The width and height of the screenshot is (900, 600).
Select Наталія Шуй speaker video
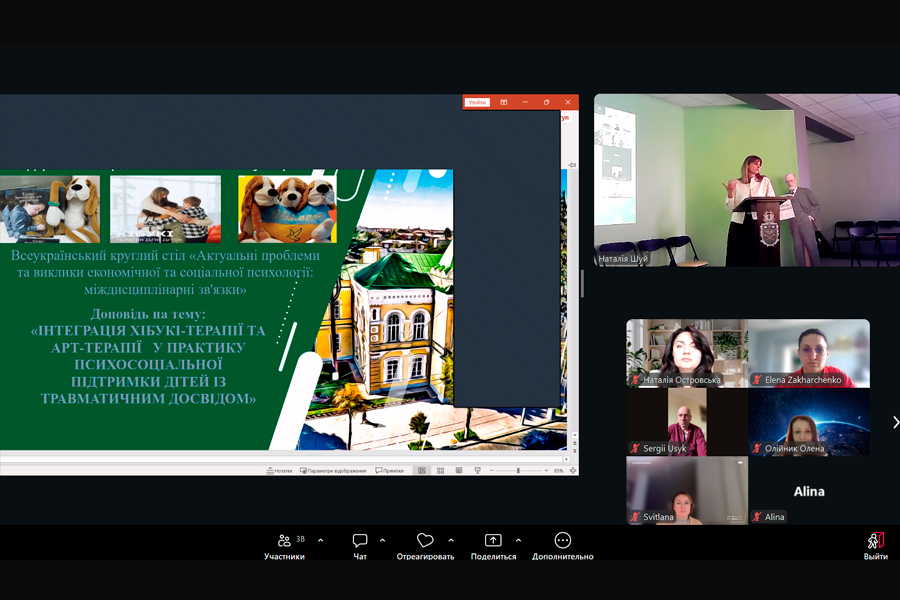[747, 180]
